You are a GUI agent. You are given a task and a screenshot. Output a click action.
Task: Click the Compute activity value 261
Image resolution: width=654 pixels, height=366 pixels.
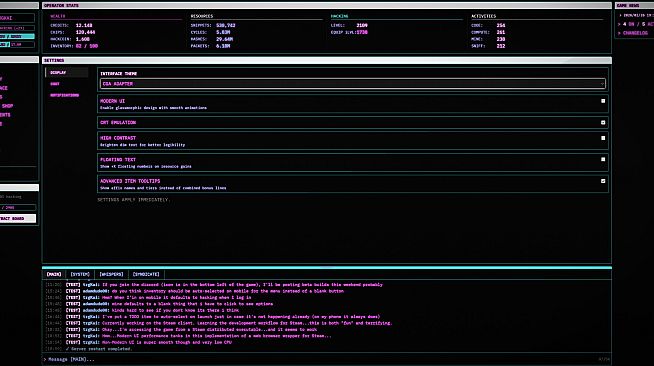click(501, 32)
